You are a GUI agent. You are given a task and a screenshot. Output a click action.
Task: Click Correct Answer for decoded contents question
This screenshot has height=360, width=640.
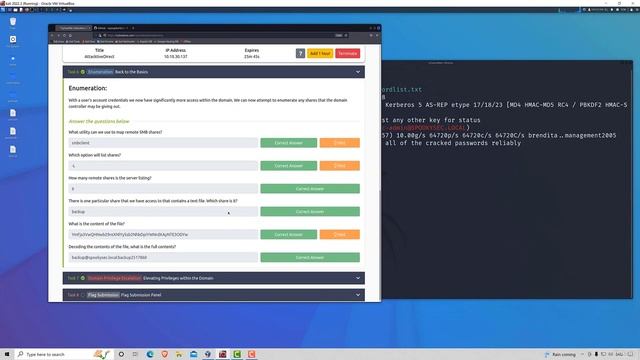pos(310,257)
